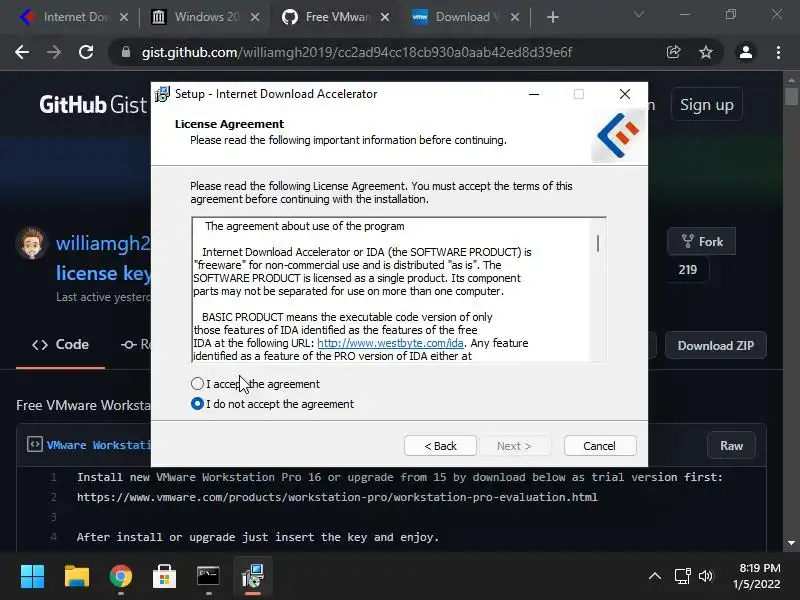800x600 pixels.
Task: Focus the gist.github.com address bar
Action: click(357, 52)
